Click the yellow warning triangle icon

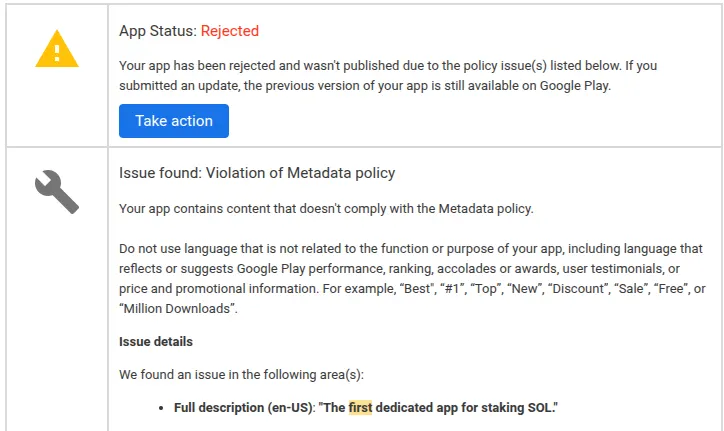click(56, 49)
